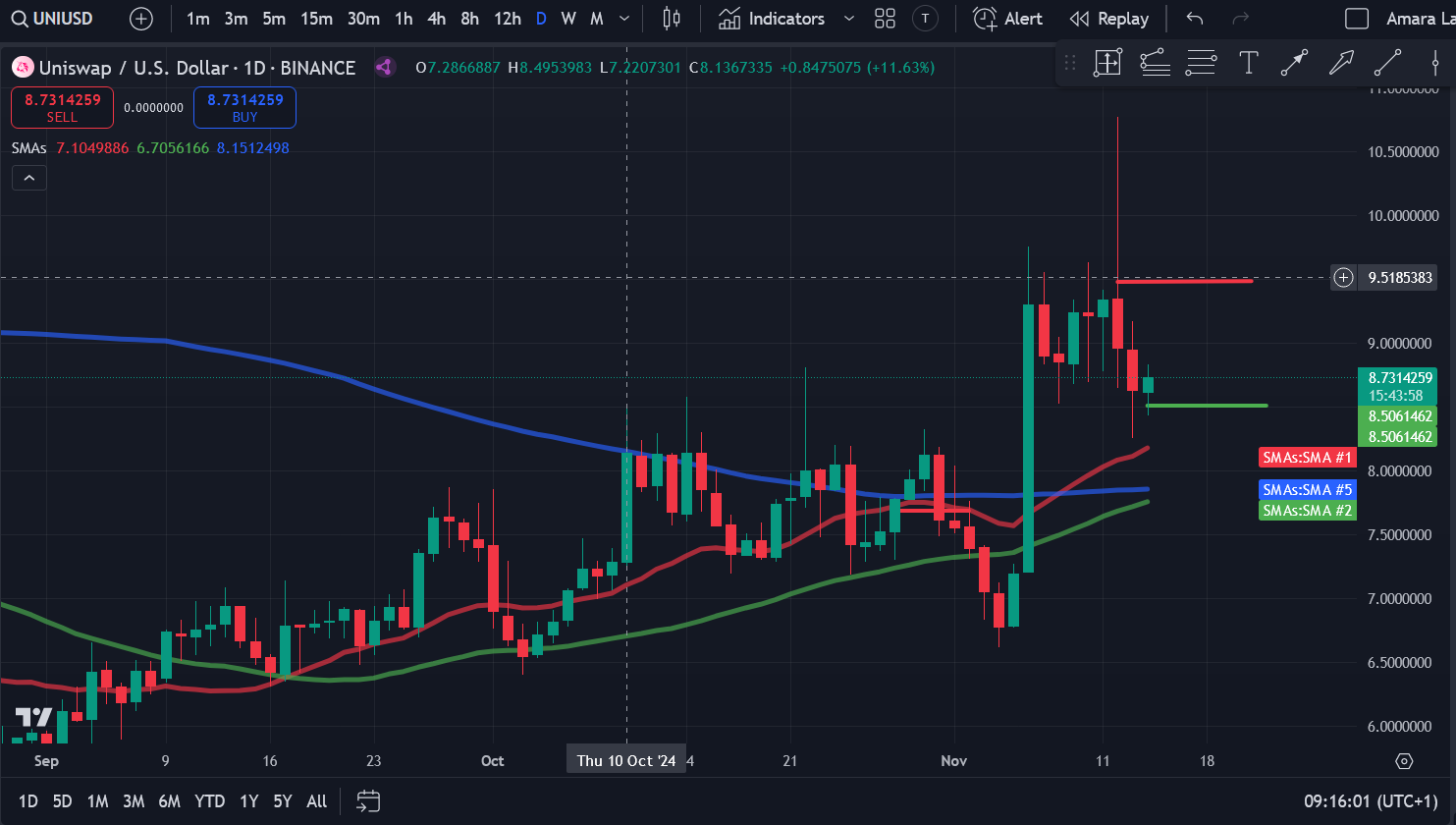Click the add symbol plus icon
The height and width of the screenshot is (825, 1456).
click(x=141, y=19)
